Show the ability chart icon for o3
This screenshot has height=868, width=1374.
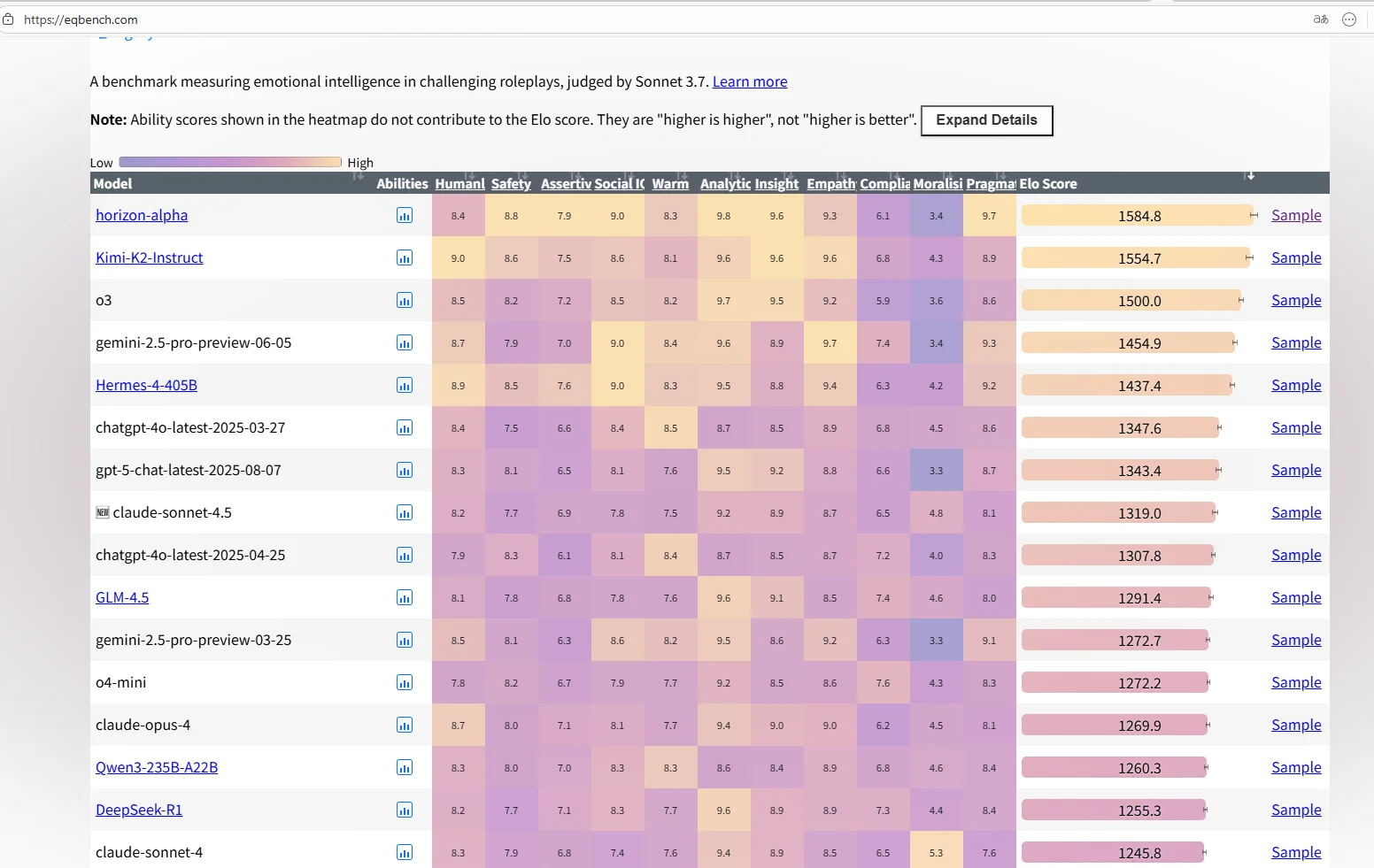coord(405,301)
